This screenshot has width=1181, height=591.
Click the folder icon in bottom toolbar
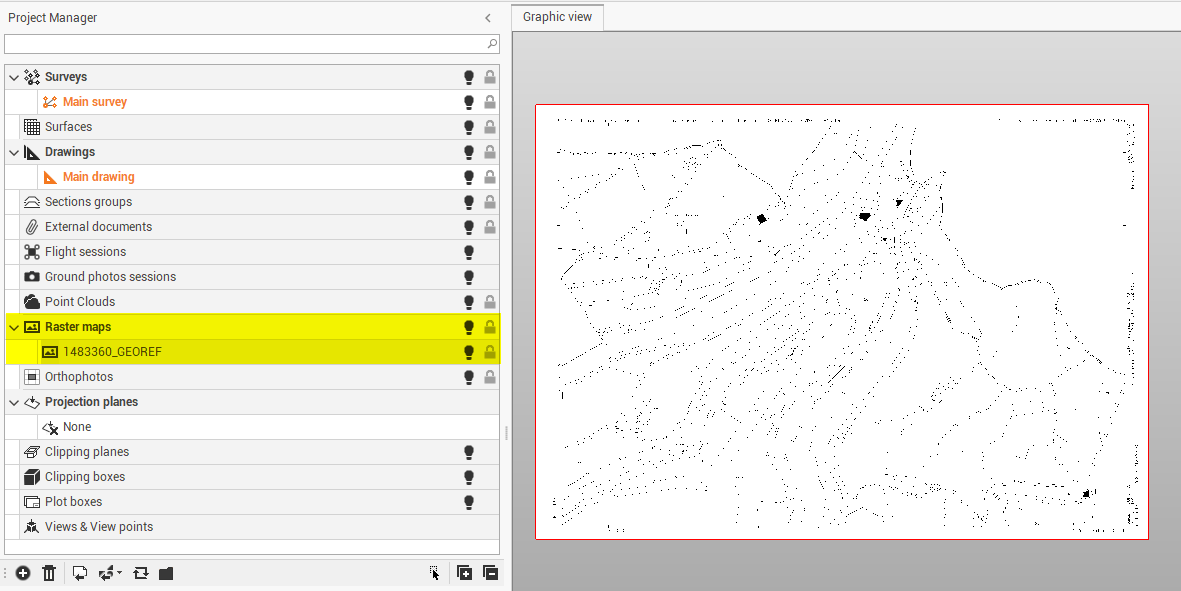(x=166, y=573)
